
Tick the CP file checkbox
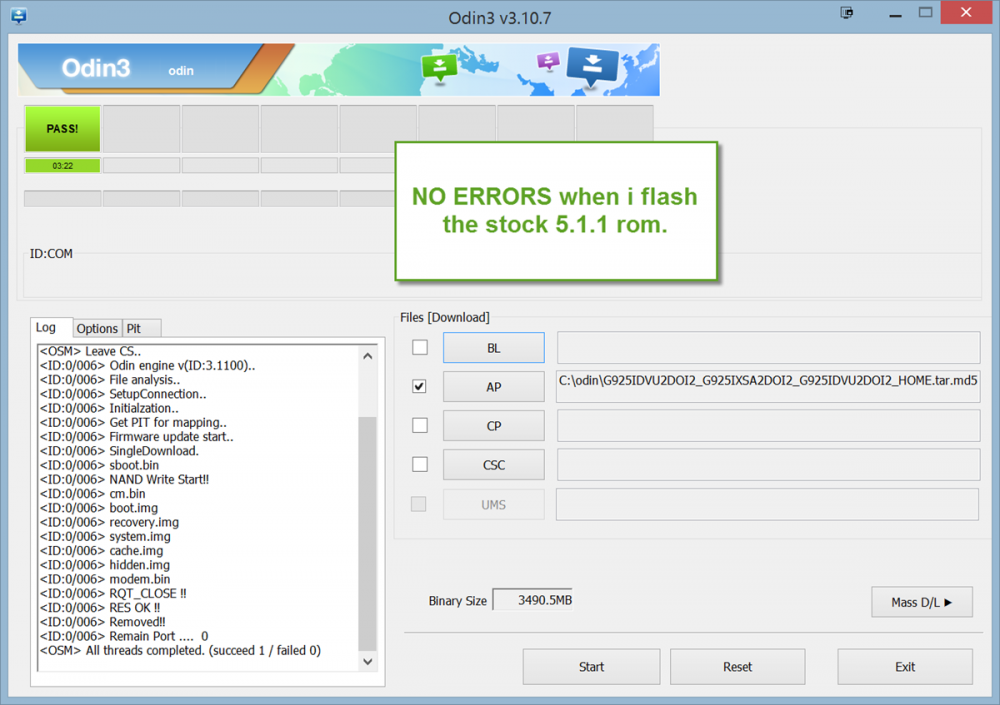[420, 425]
